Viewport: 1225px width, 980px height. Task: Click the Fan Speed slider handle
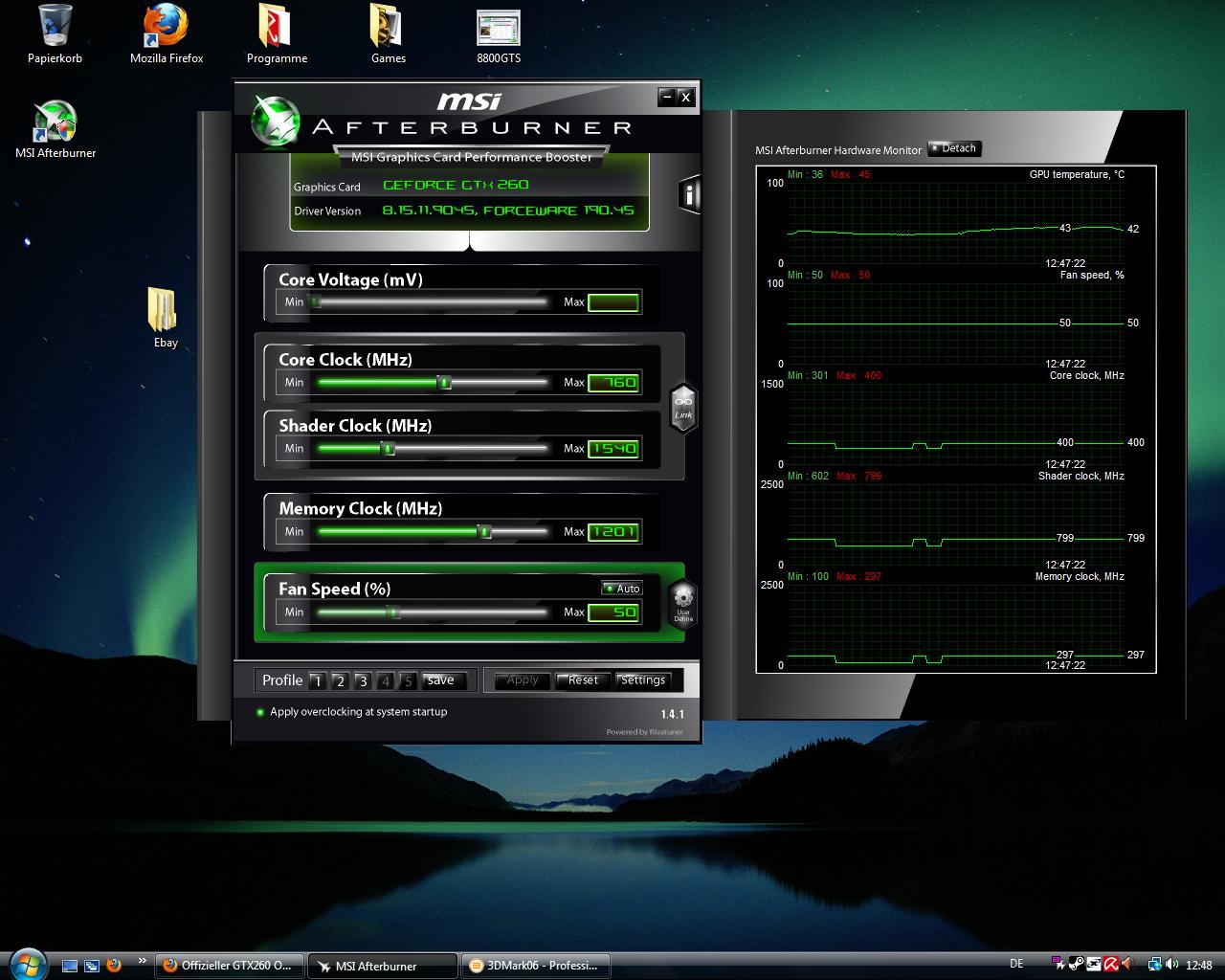tap(392, 612)
